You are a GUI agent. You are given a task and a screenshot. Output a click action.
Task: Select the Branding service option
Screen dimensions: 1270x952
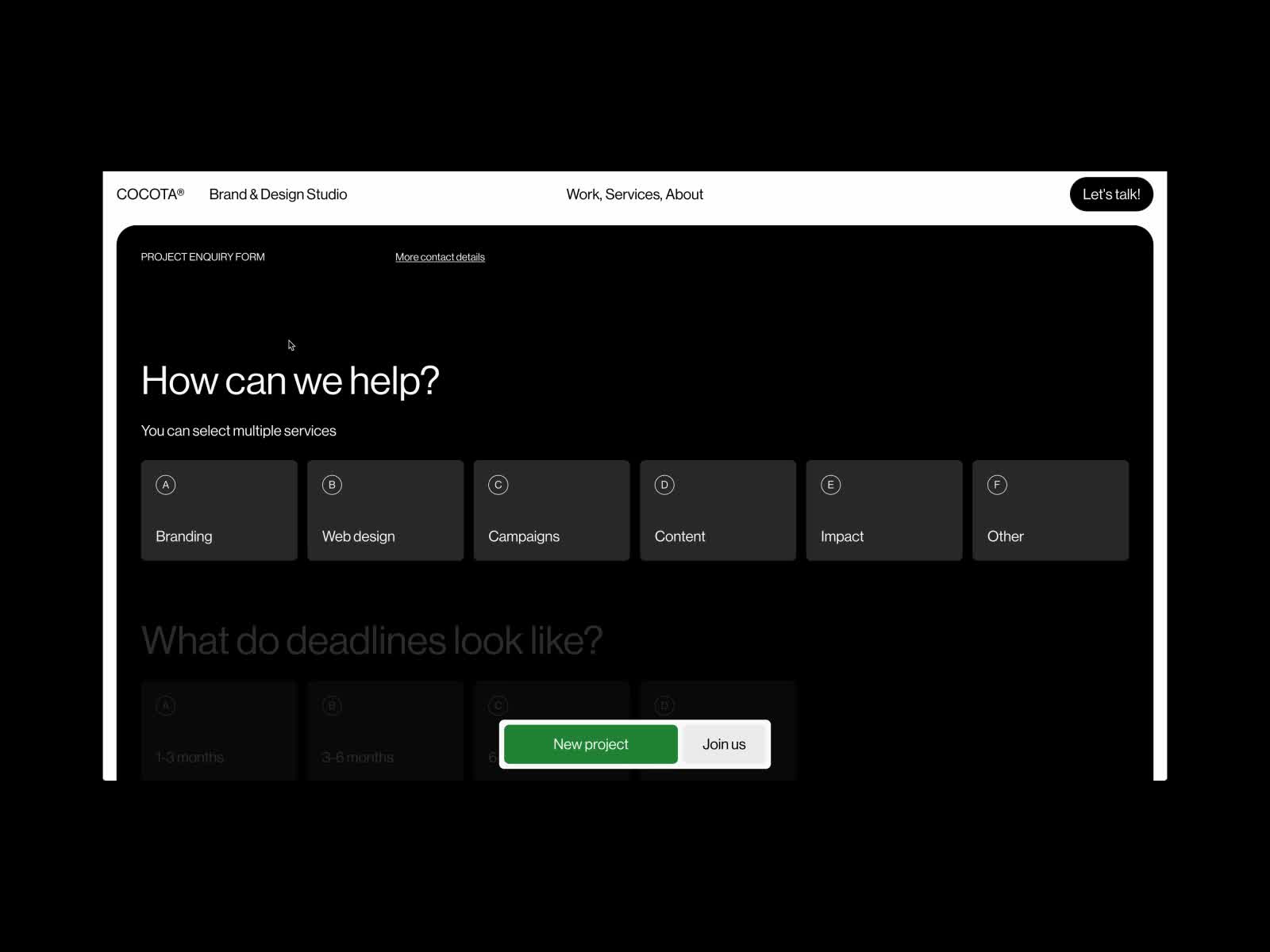pos(219,510)
